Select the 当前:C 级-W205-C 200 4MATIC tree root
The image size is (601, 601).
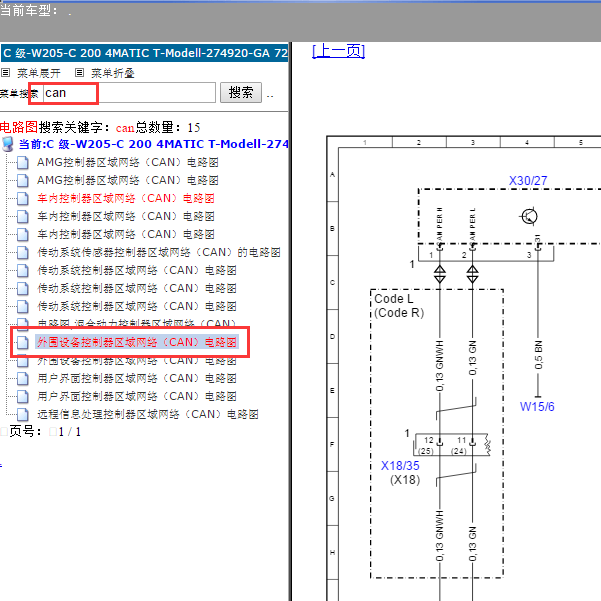coord(153,144)
